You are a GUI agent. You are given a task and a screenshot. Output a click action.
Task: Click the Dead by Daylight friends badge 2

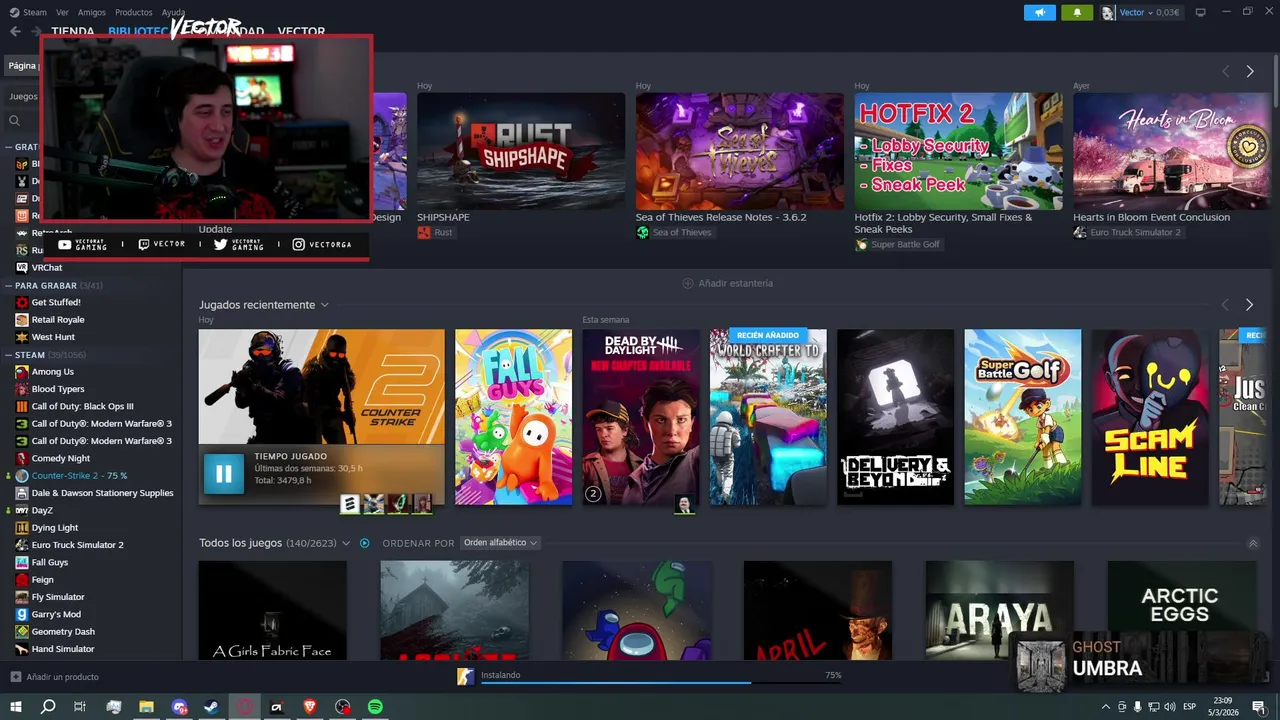[x=593, y=493]
